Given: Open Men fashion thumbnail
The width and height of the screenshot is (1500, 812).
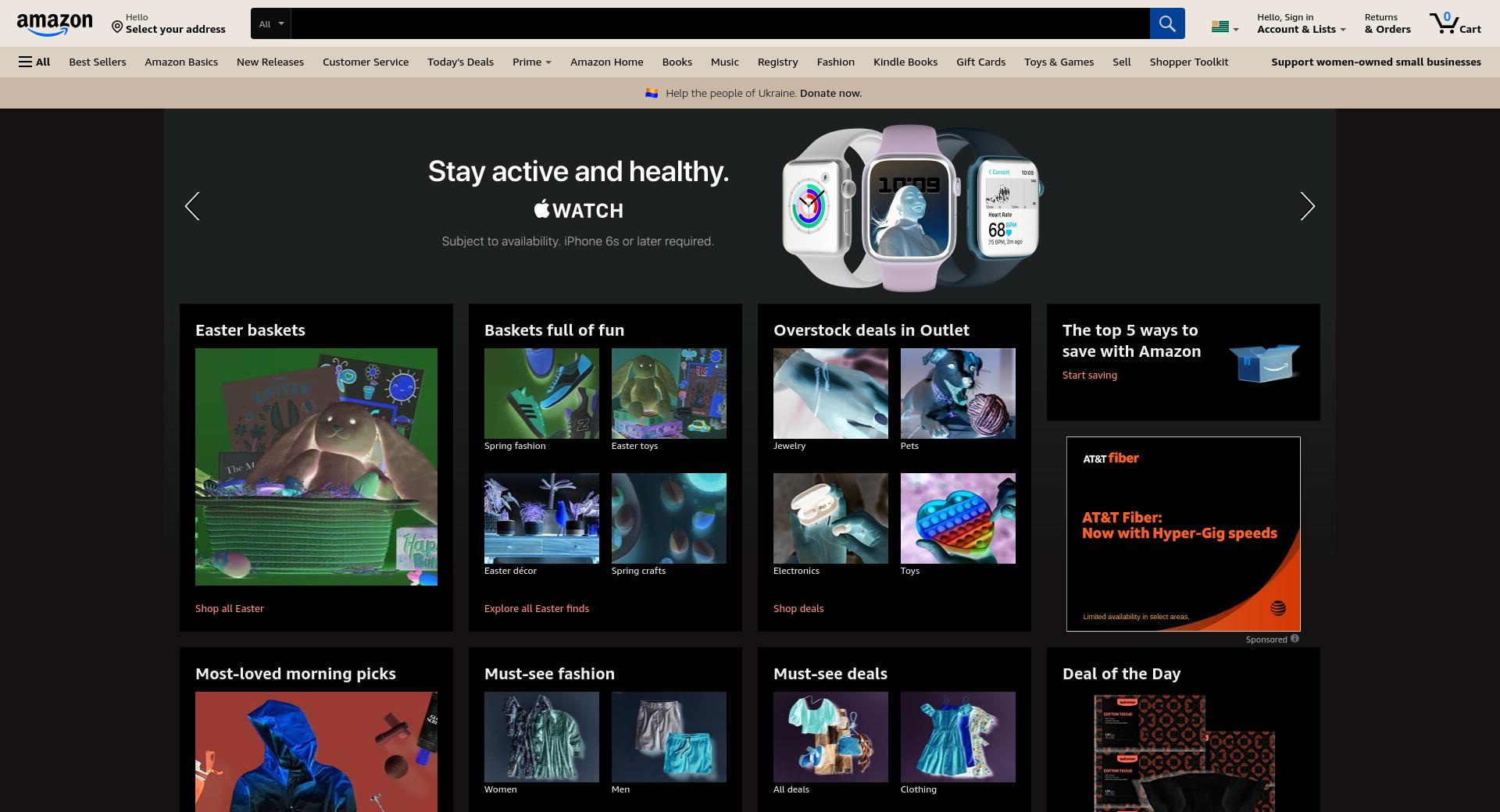Looking at the screenshot, I should click(669, 737).
